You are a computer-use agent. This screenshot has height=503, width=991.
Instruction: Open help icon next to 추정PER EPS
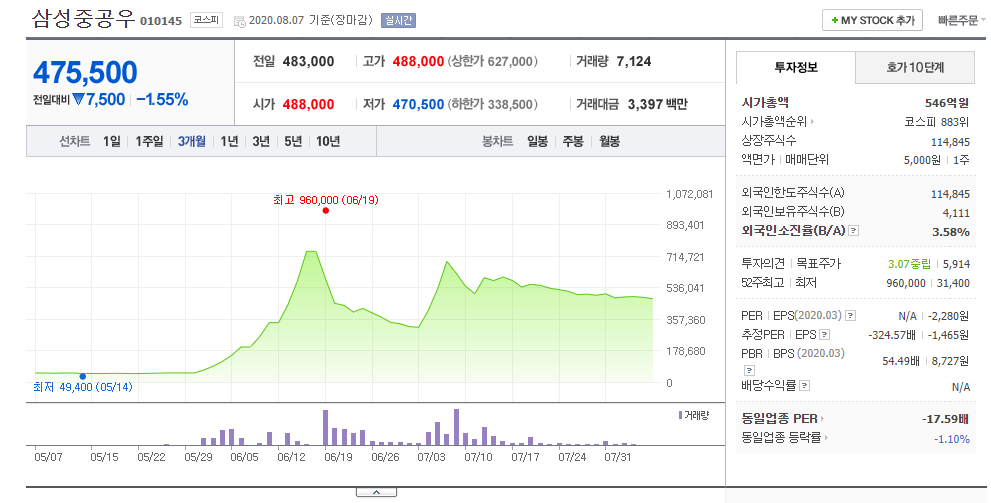(824, 335)
